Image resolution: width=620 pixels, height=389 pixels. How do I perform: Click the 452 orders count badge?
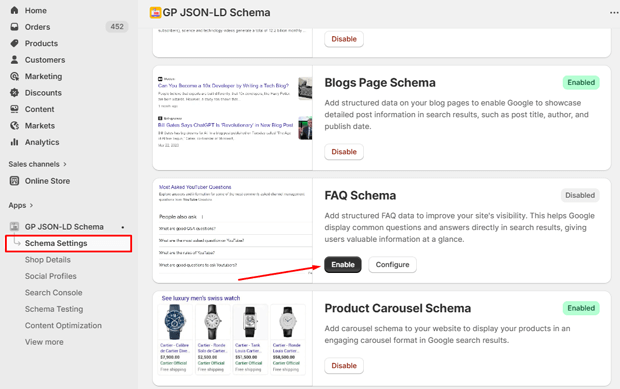[117, 27]
